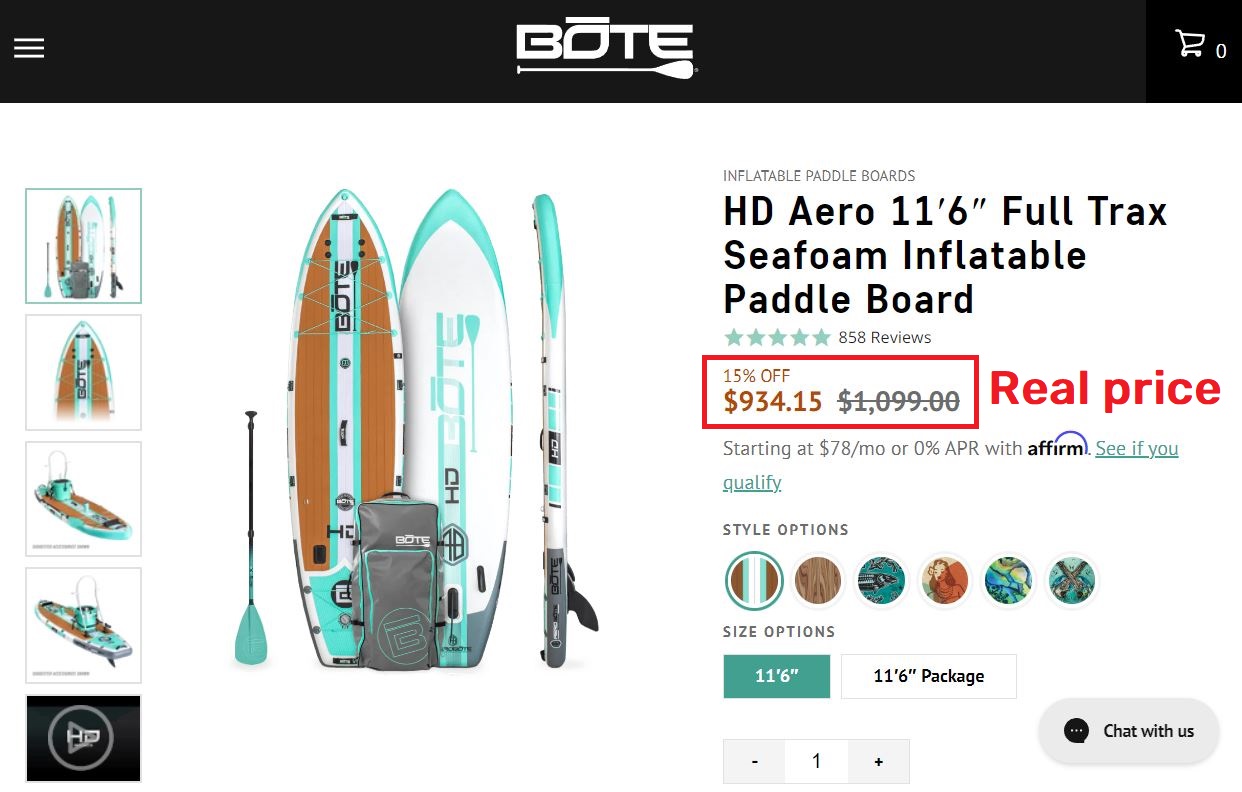
Task: Click the Inflatable Paddle Boards breadcrumb
Action: 818,175
